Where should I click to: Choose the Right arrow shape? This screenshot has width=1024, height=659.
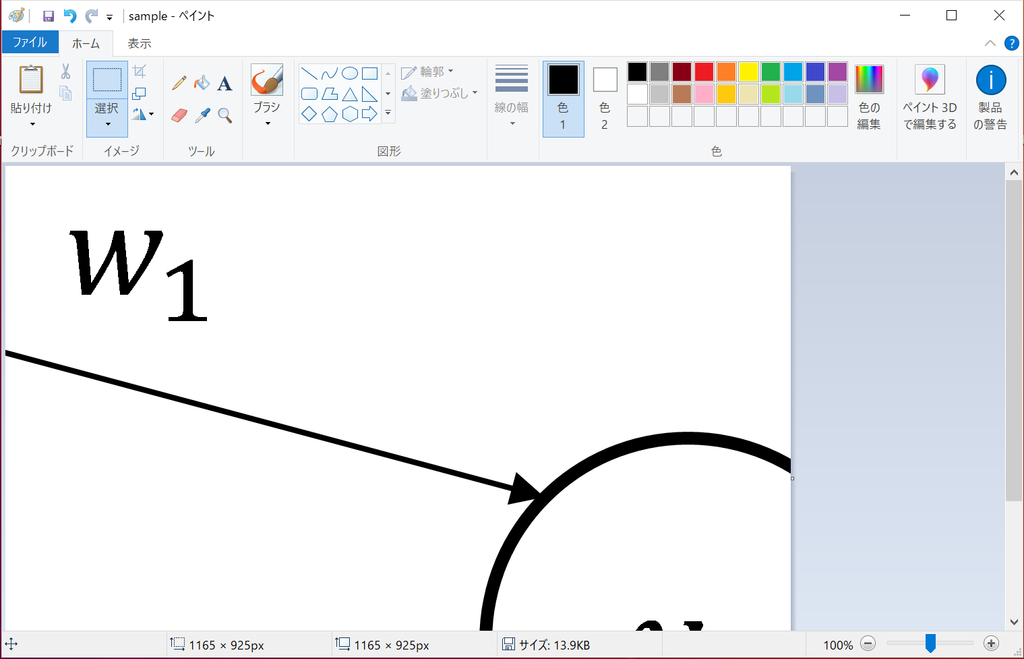[370, 114]
